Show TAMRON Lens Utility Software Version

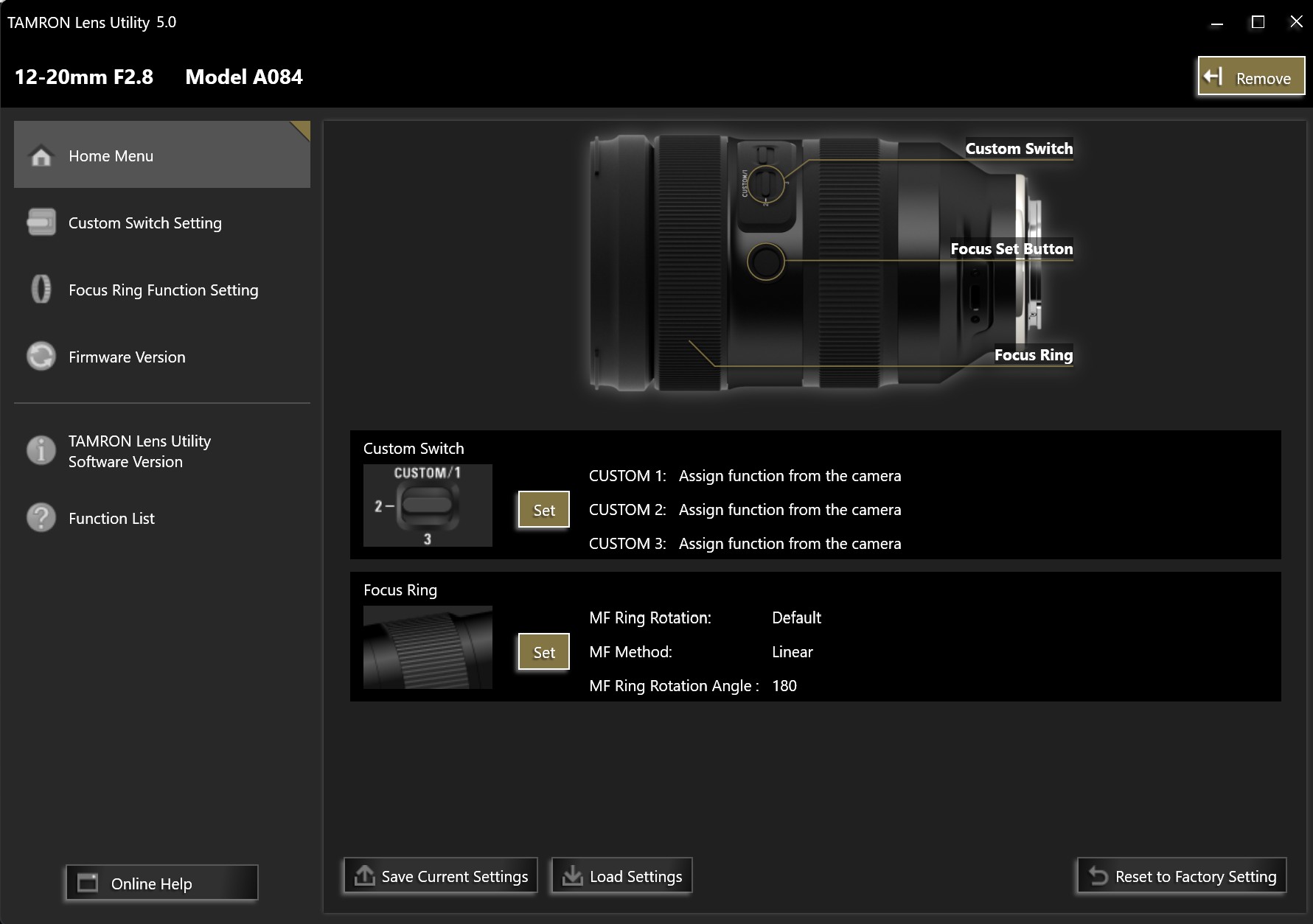[x=162, y=451]
